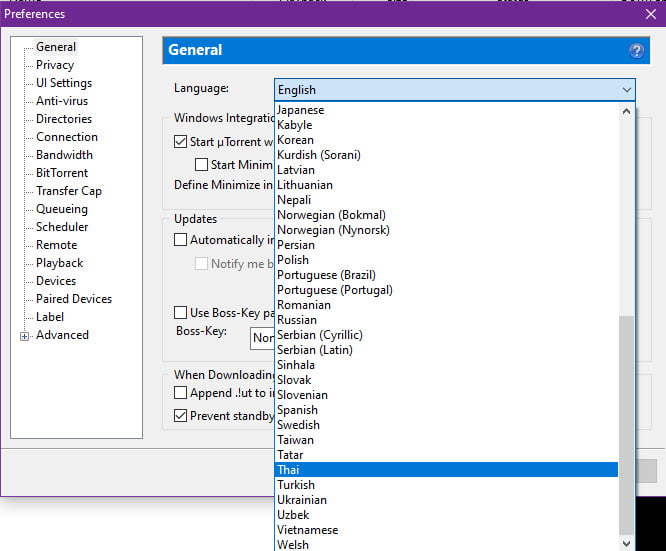Open Paired Devices settings
This screenshot has width=666, height=551.
click(x=74, y=299)
